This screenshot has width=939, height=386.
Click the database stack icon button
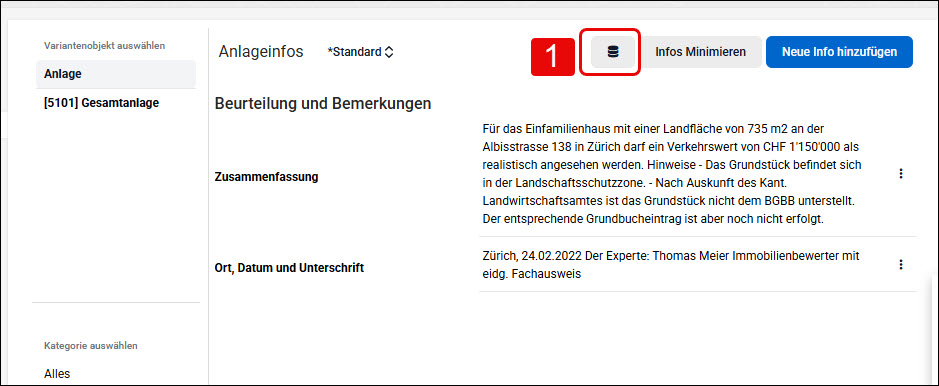613,52
